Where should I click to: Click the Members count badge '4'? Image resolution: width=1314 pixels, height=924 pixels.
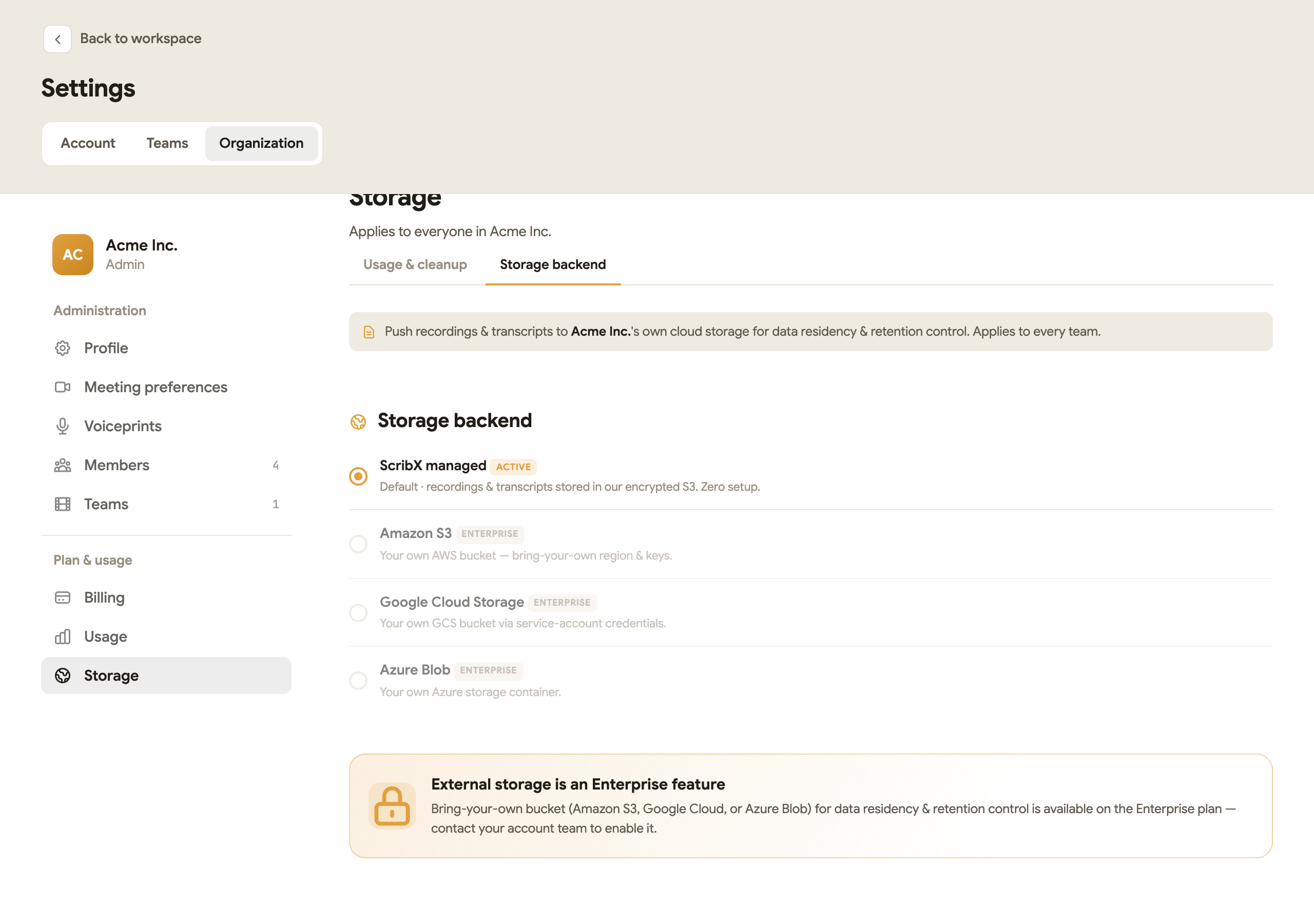pyautogui.click(x=276, y=465)
